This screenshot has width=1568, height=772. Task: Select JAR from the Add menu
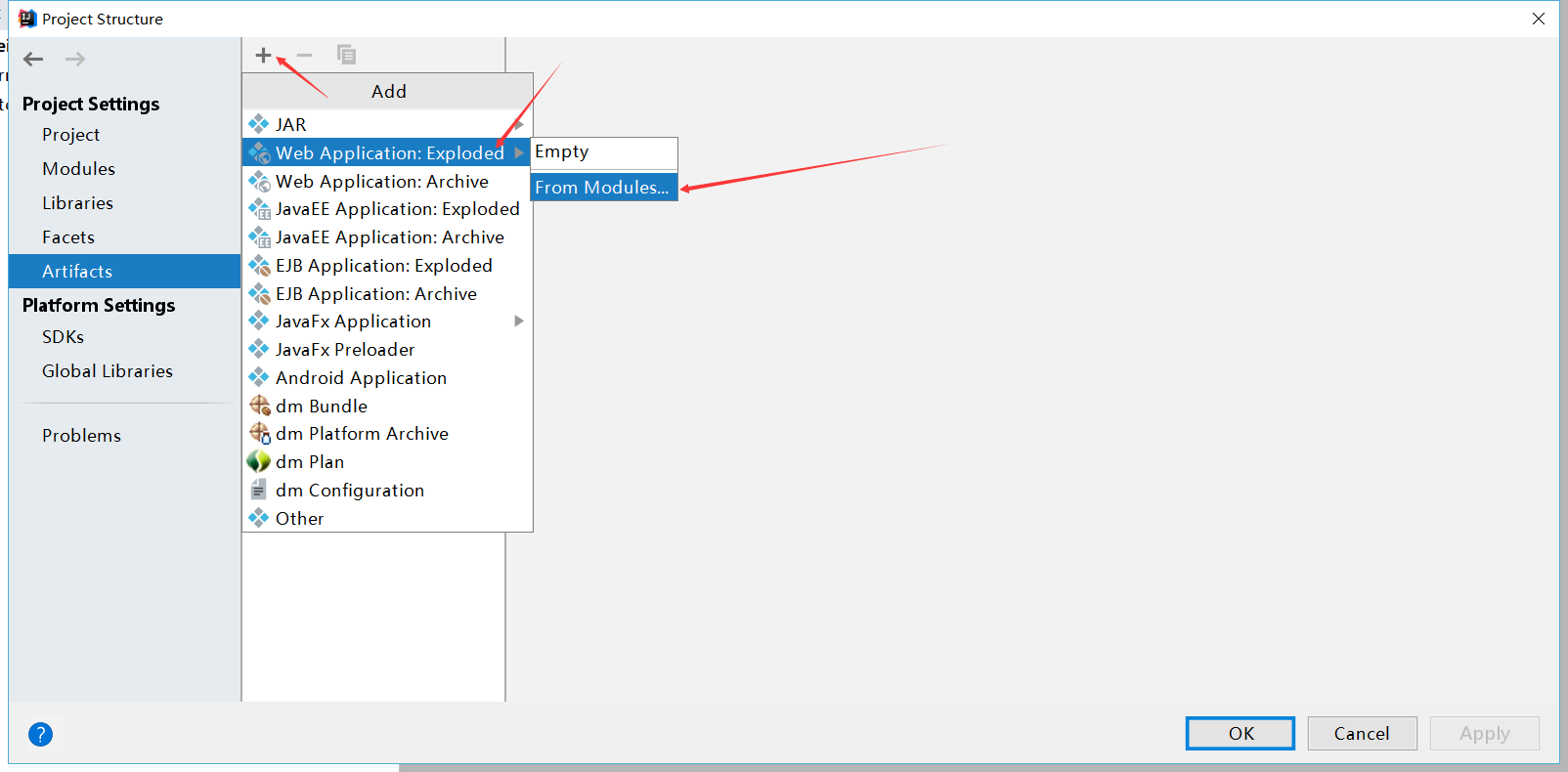(x=387, y=124)
